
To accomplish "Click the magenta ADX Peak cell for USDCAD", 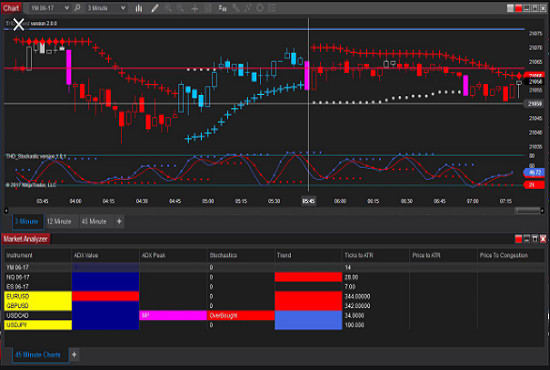I will [x=173, y=315].
